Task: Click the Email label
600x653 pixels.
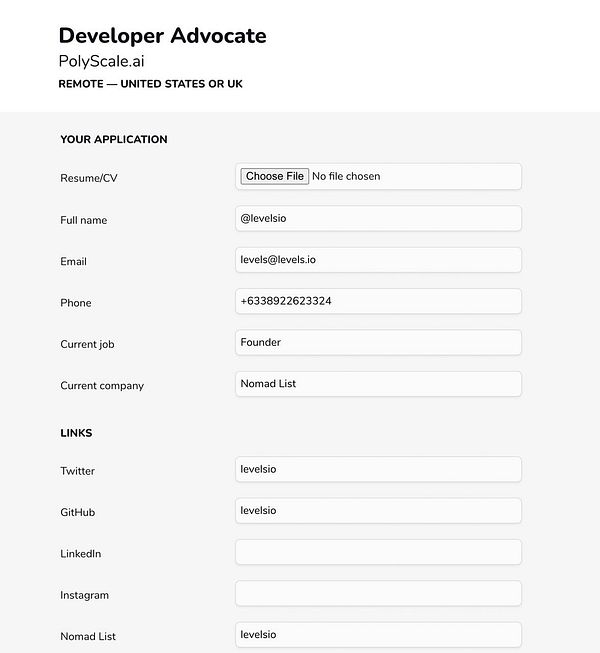Action: point(73,262)
